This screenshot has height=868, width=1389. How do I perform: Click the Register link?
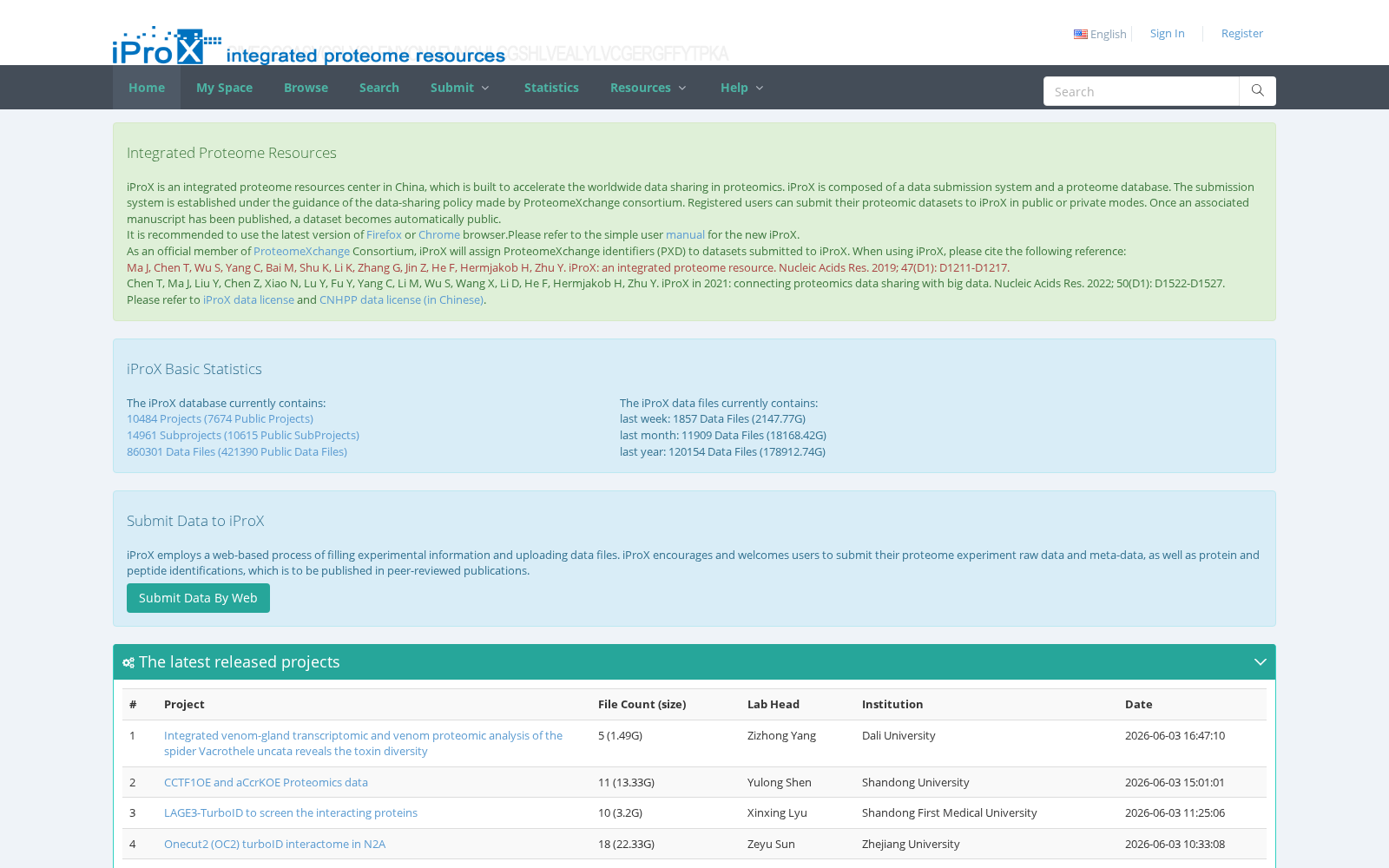1242,33
